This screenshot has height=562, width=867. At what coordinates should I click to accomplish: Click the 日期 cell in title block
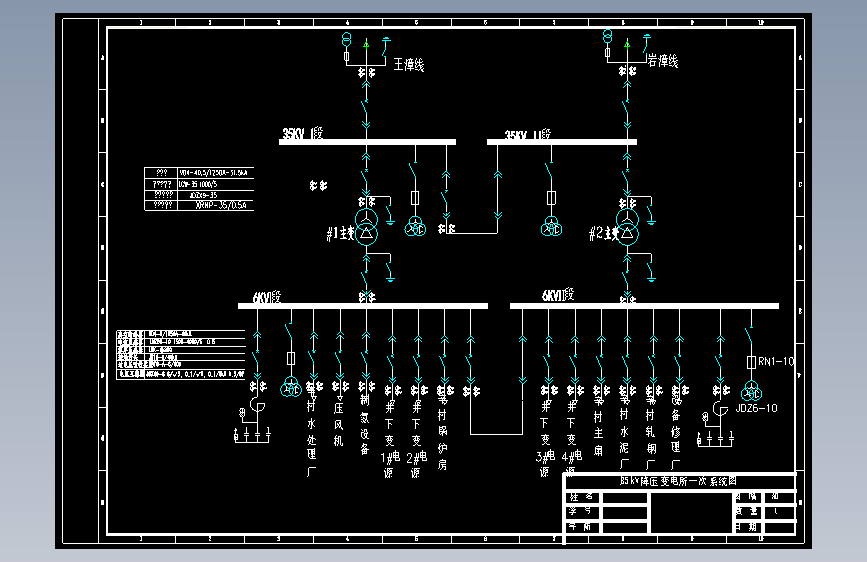tap(746, 527)
